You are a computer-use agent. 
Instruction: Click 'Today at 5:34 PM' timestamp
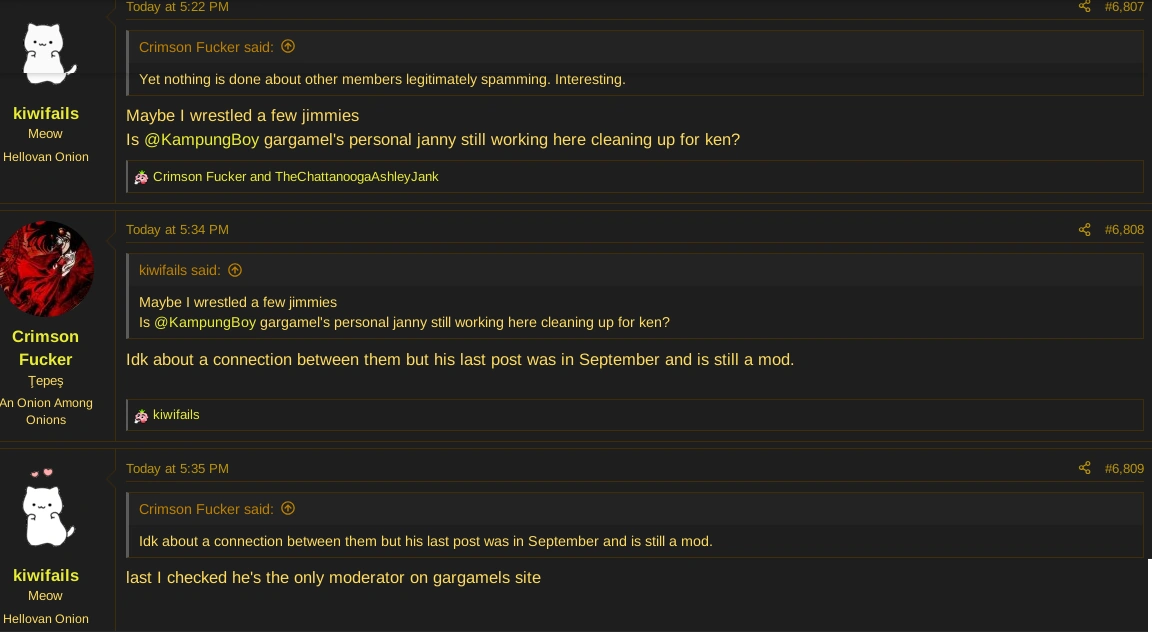tap(177, 230)
